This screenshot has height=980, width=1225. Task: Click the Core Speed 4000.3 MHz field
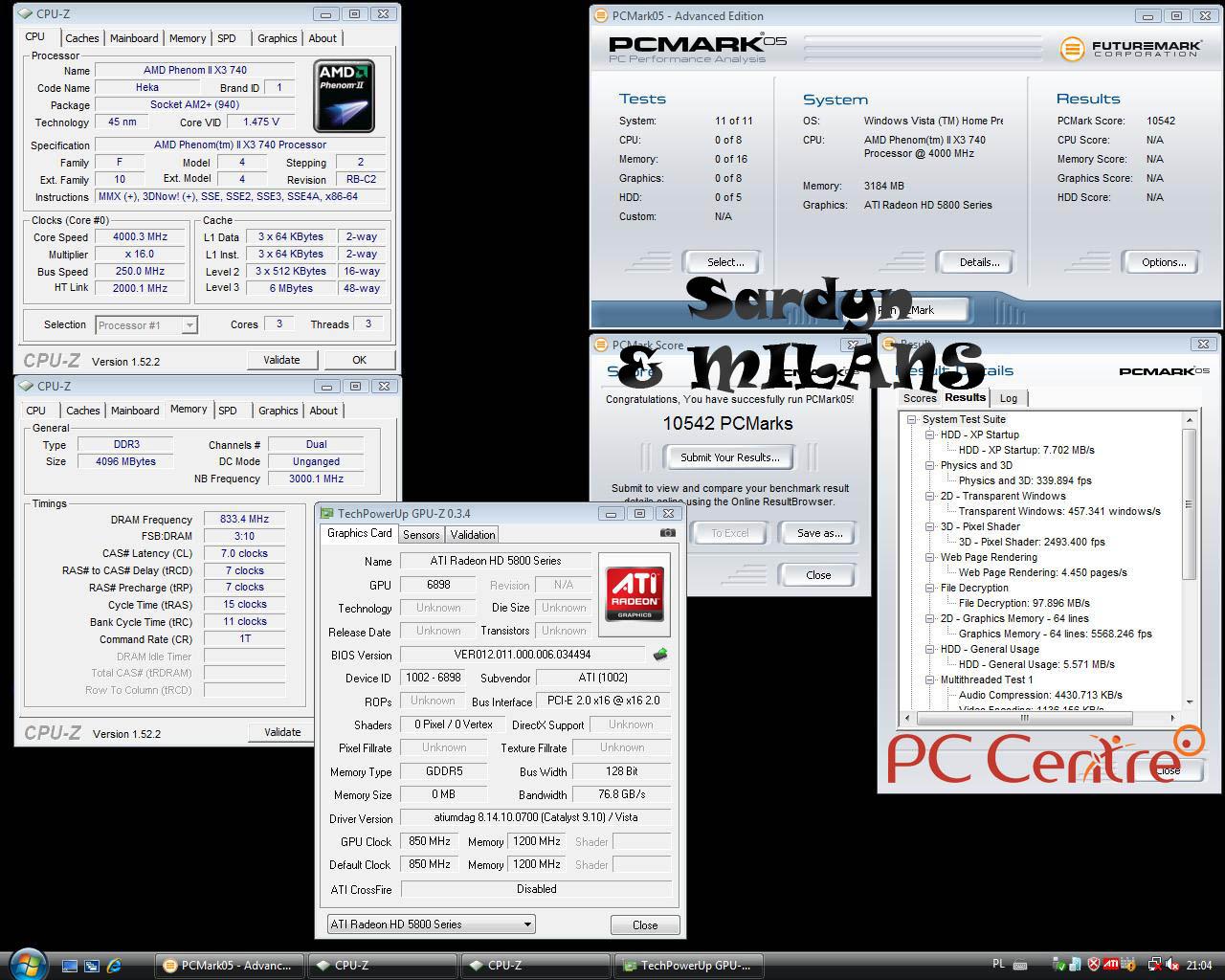(x=140, y=237)
